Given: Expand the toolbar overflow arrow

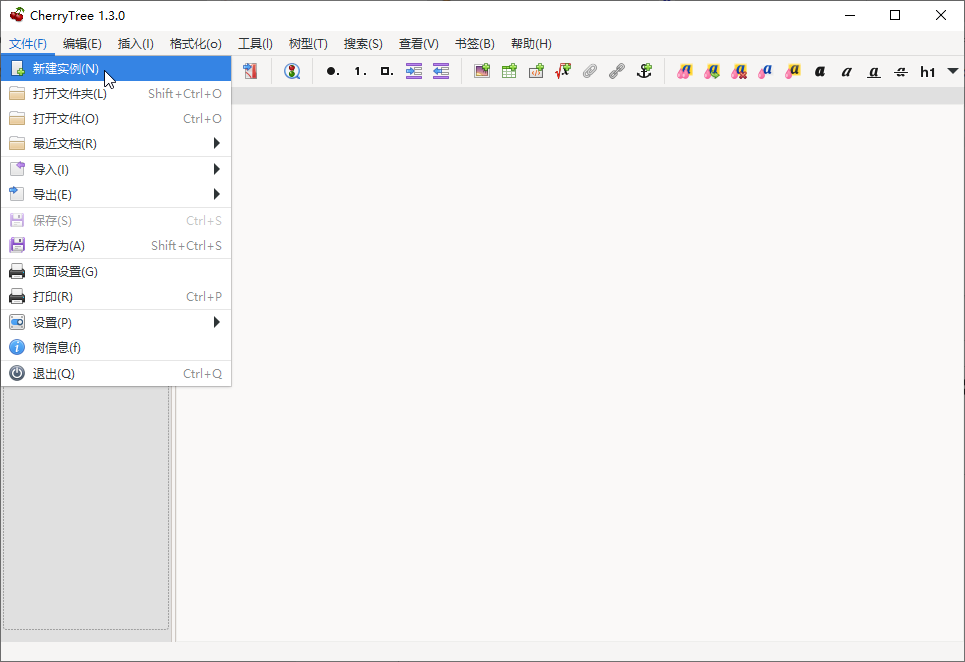Looking at the screenshot, I should click(953, 71).
